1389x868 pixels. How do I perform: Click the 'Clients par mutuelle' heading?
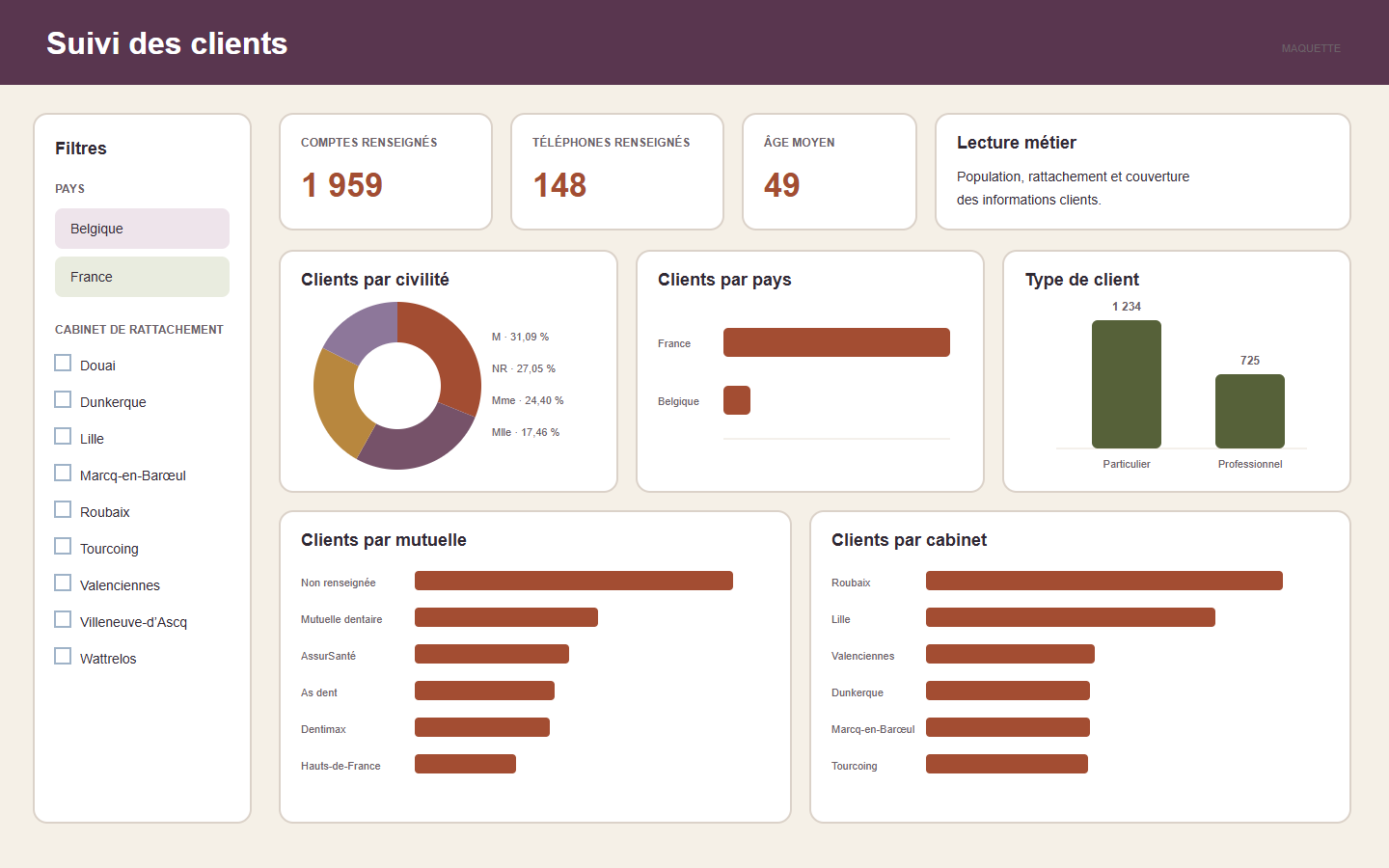point(384,540)
